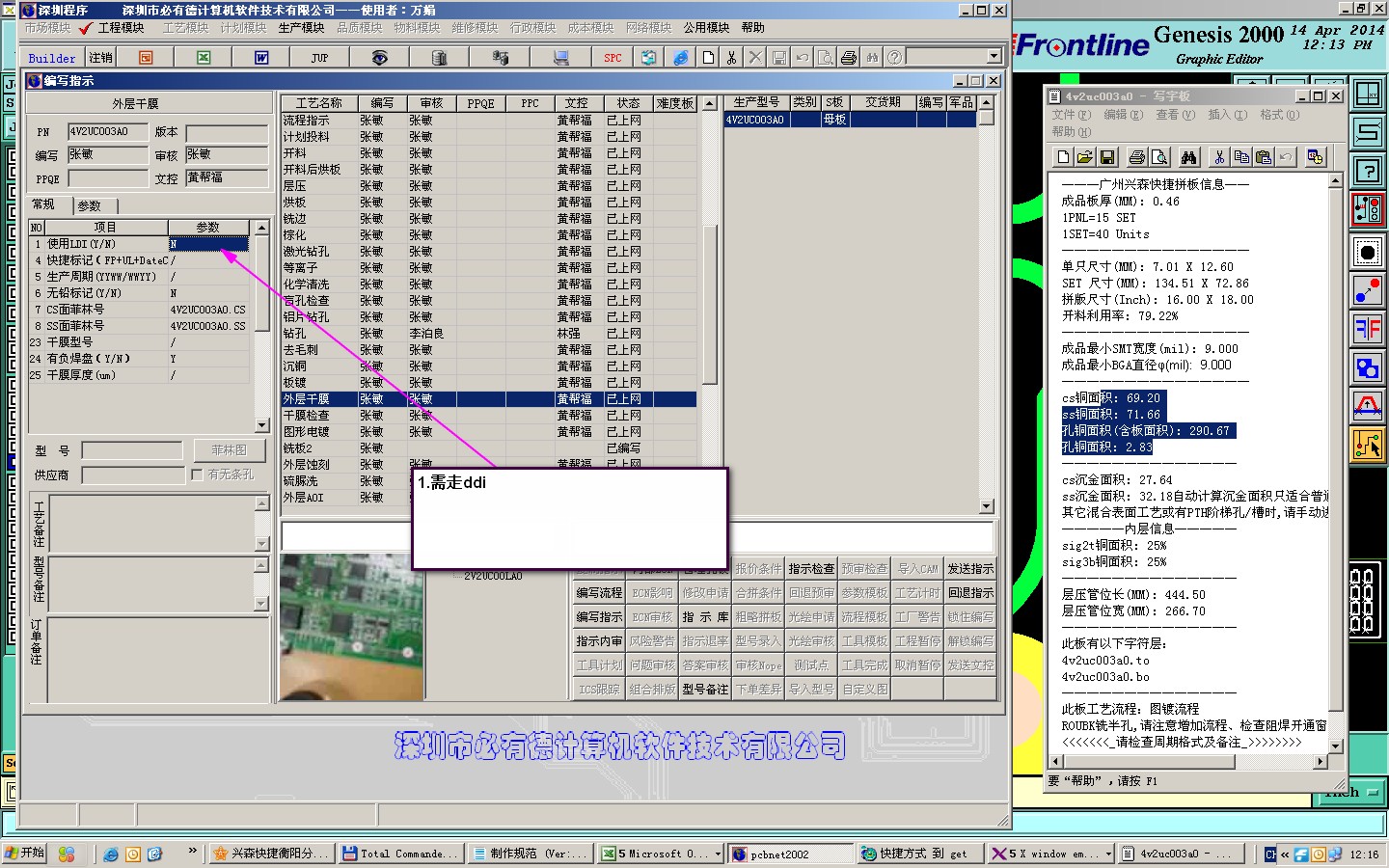
Task: Select the 外层干膜 row in process list
Action: [x=489, y=399]
